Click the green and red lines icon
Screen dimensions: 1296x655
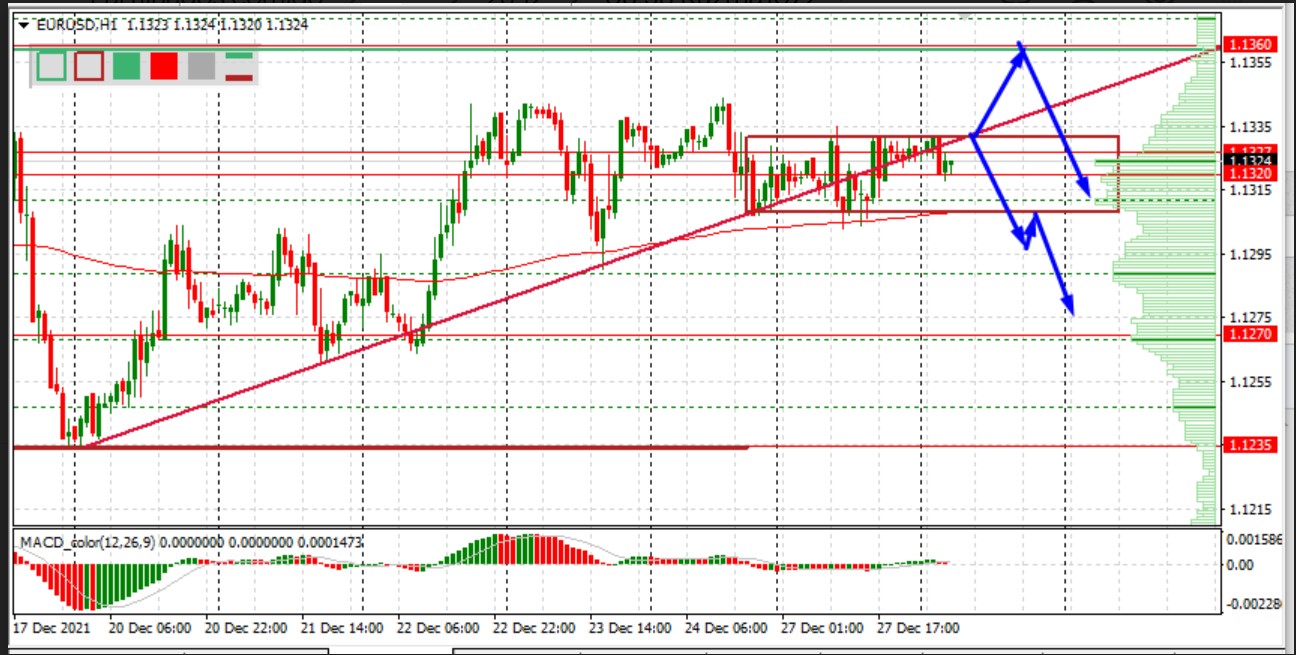click(238, 66)
